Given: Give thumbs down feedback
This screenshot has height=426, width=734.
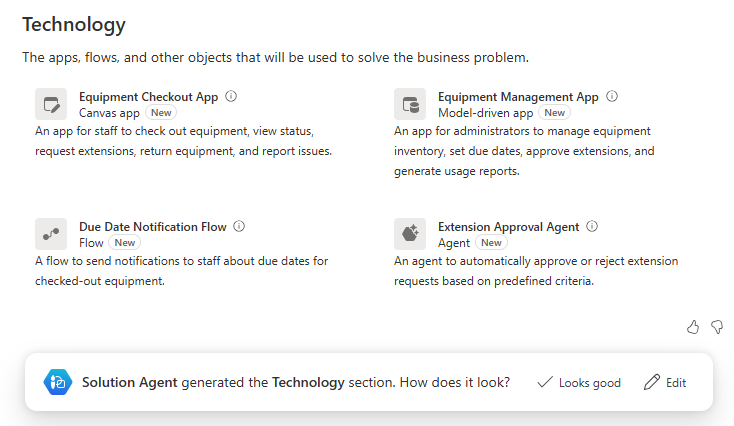Looking at the screenshot, I should coord(717,327).
